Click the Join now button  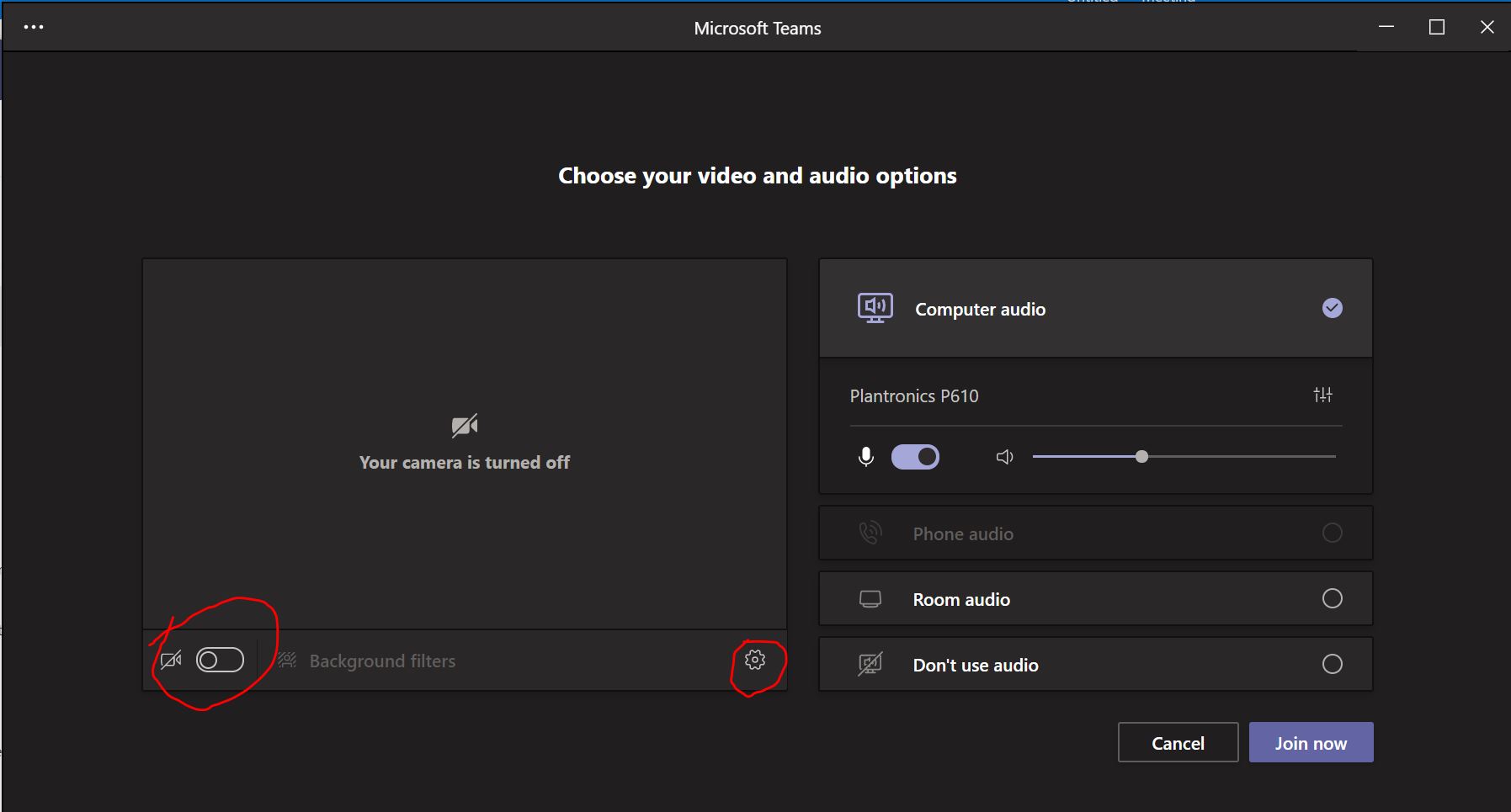tap(1311, 742)
